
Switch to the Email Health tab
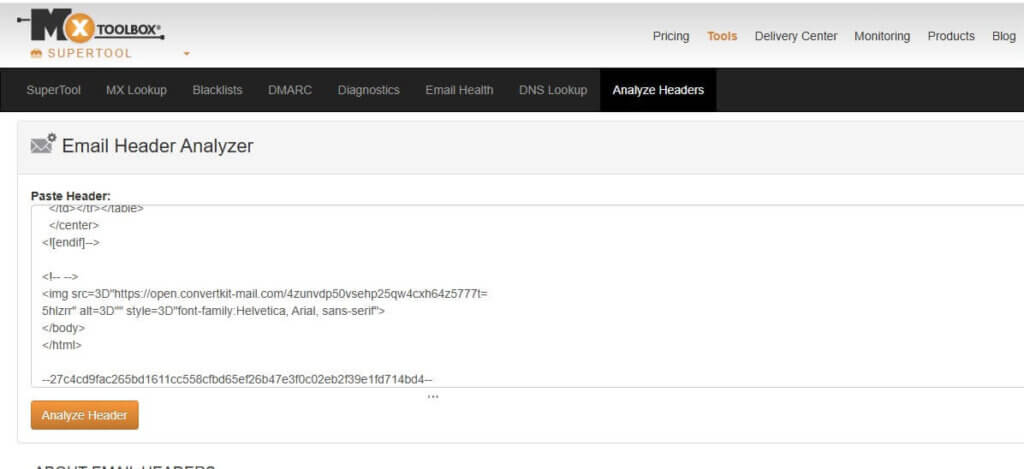click(x=459, y=90)
